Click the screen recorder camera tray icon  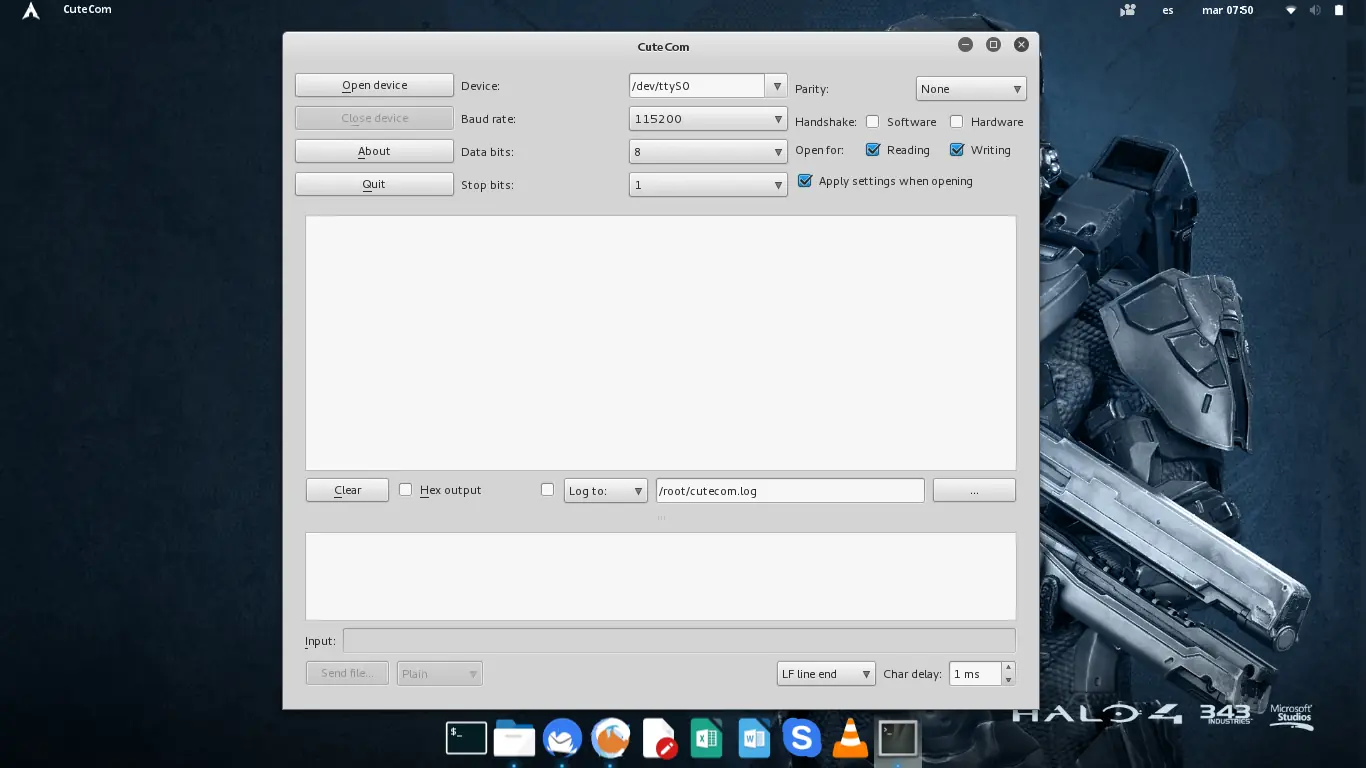pyautogui.click(x=1128, y=10)
